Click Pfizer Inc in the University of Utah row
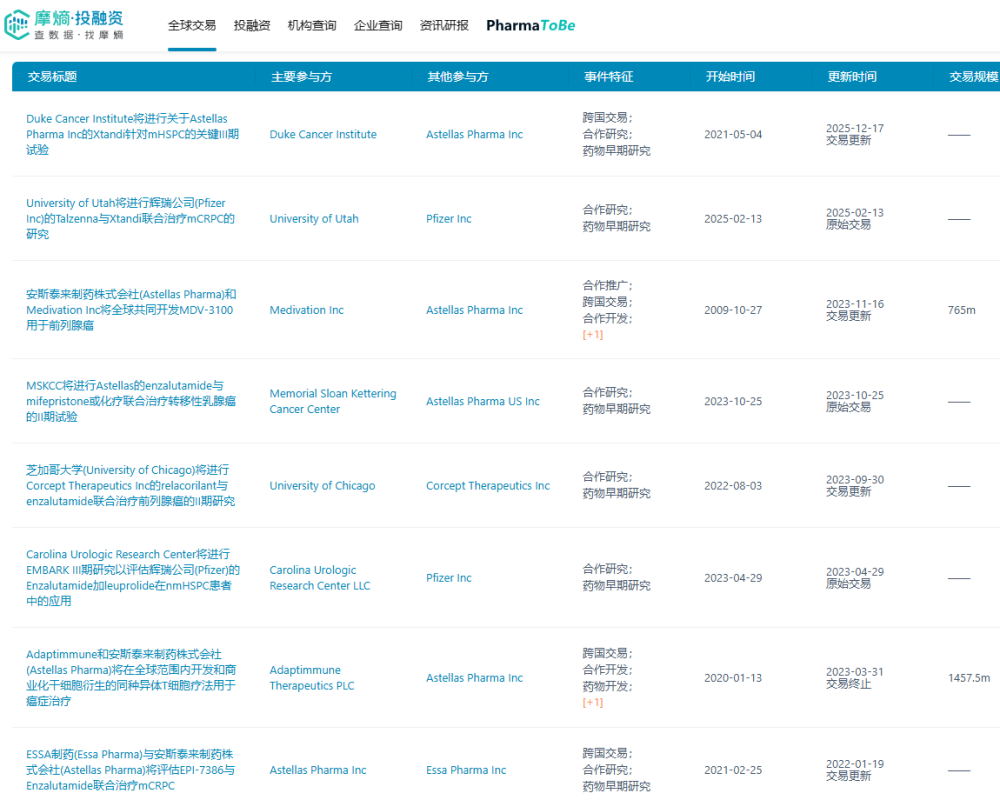The width and height of the screenshot is (1000, 800). point(448,218)
